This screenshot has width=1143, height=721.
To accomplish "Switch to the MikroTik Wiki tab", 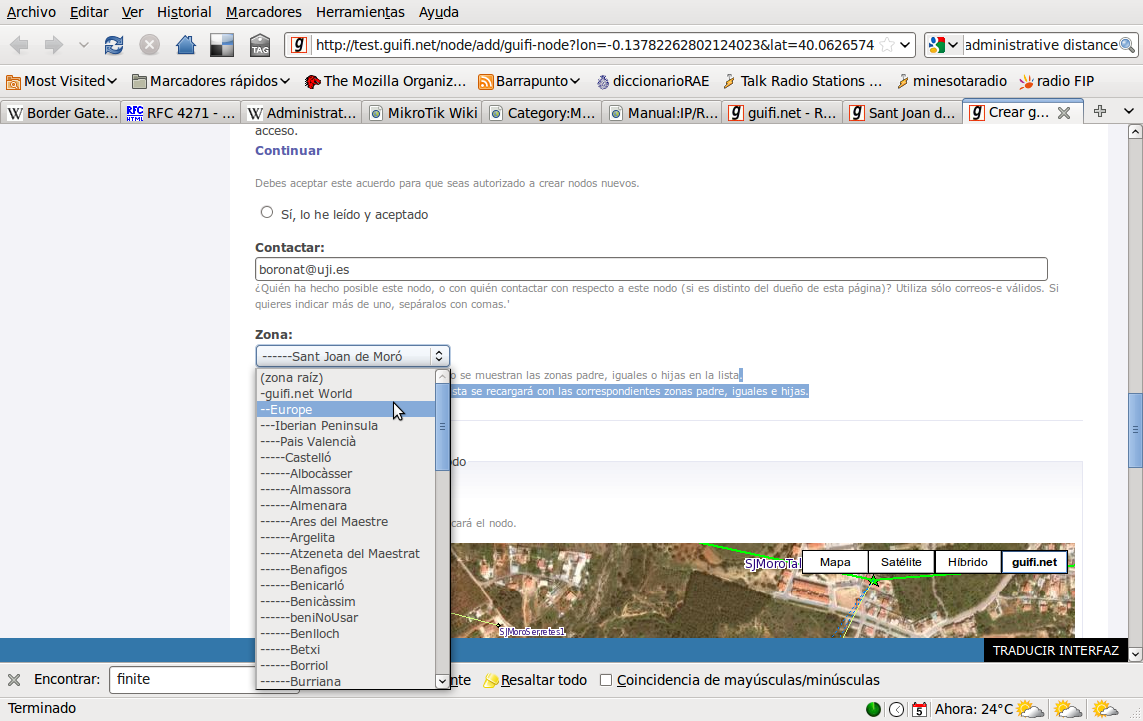I will (x=422, y=113).
